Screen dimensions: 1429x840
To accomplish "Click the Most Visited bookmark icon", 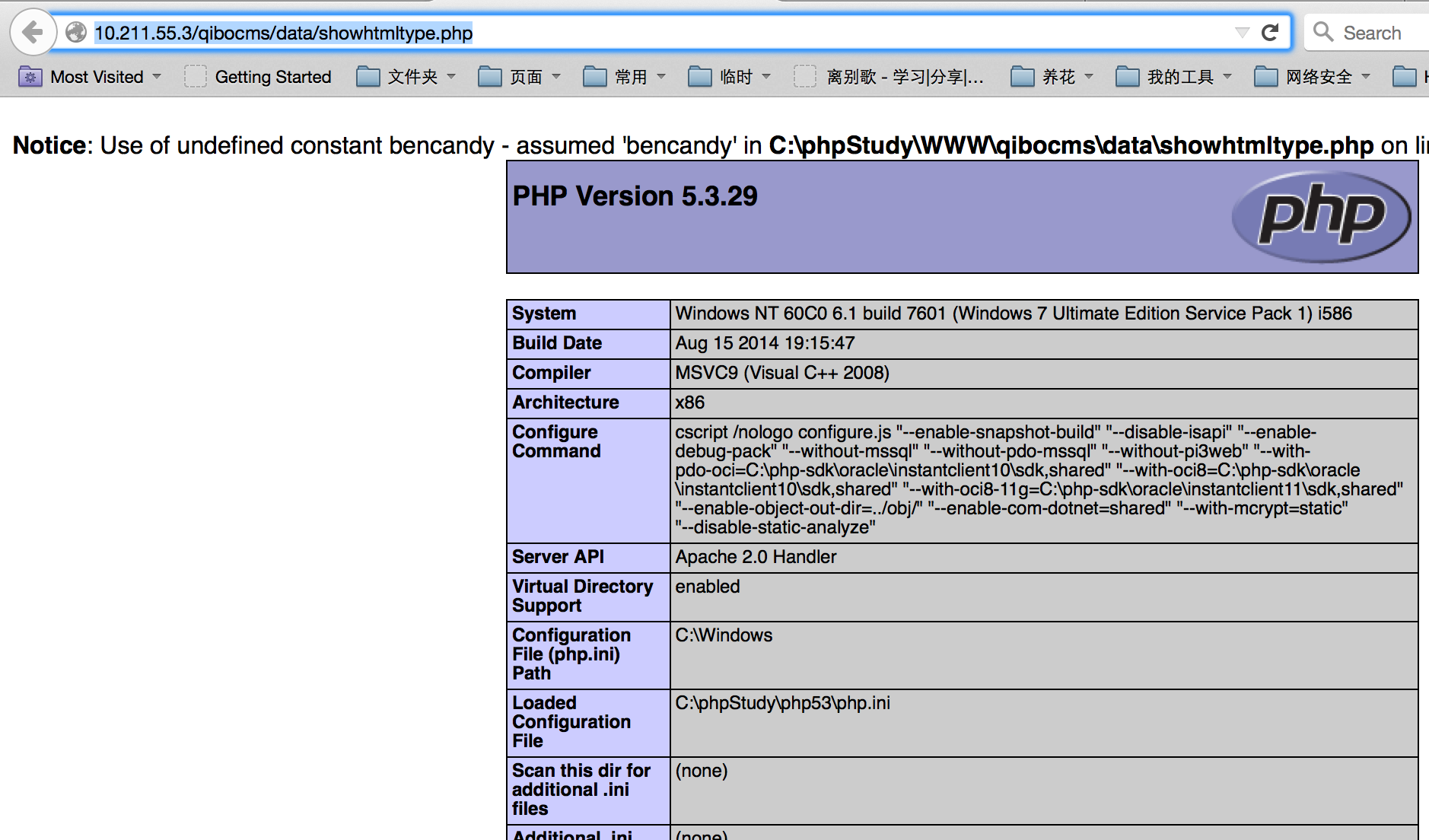I will [x=30, y=77].
